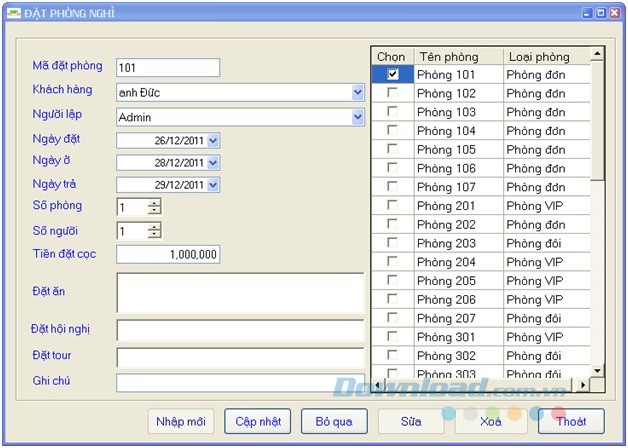The image size is (628, 448).
Task: Uncheck the Phòng 101 checkbox
Action: coord(392,74)
